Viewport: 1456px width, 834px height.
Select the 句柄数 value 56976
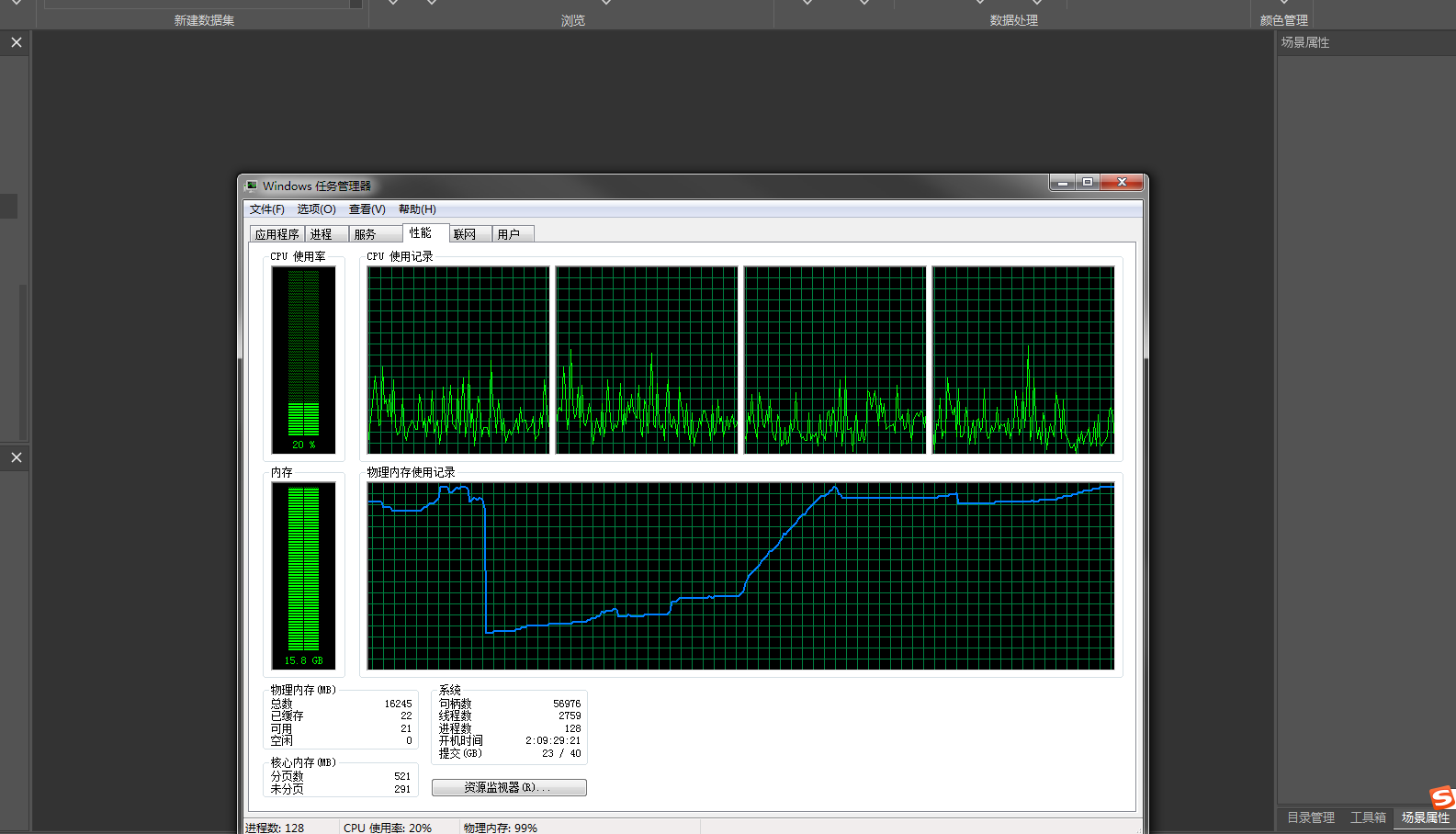click(567, 704)
